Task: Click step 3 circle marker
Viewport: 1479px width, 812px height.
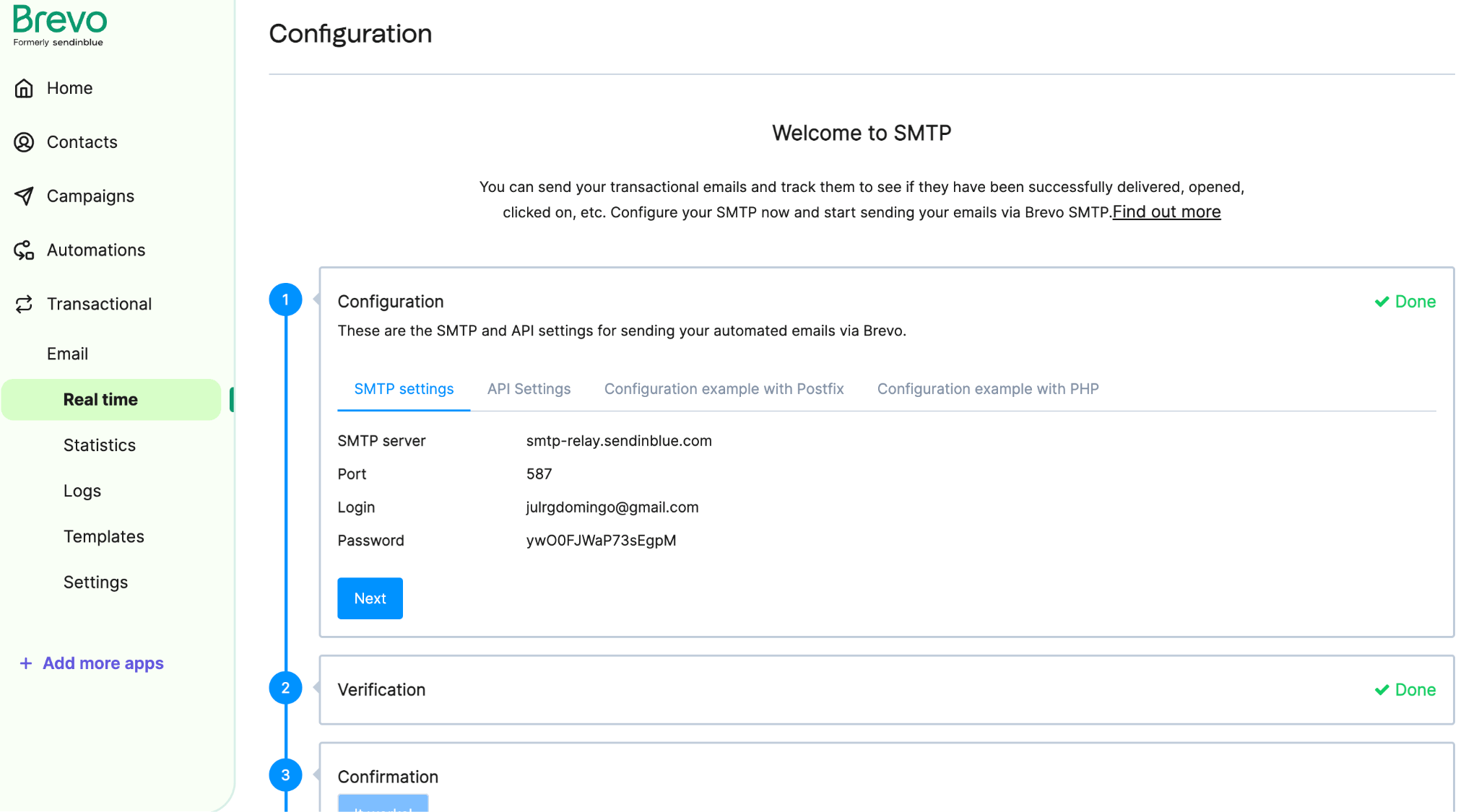Action: [285, 775]
